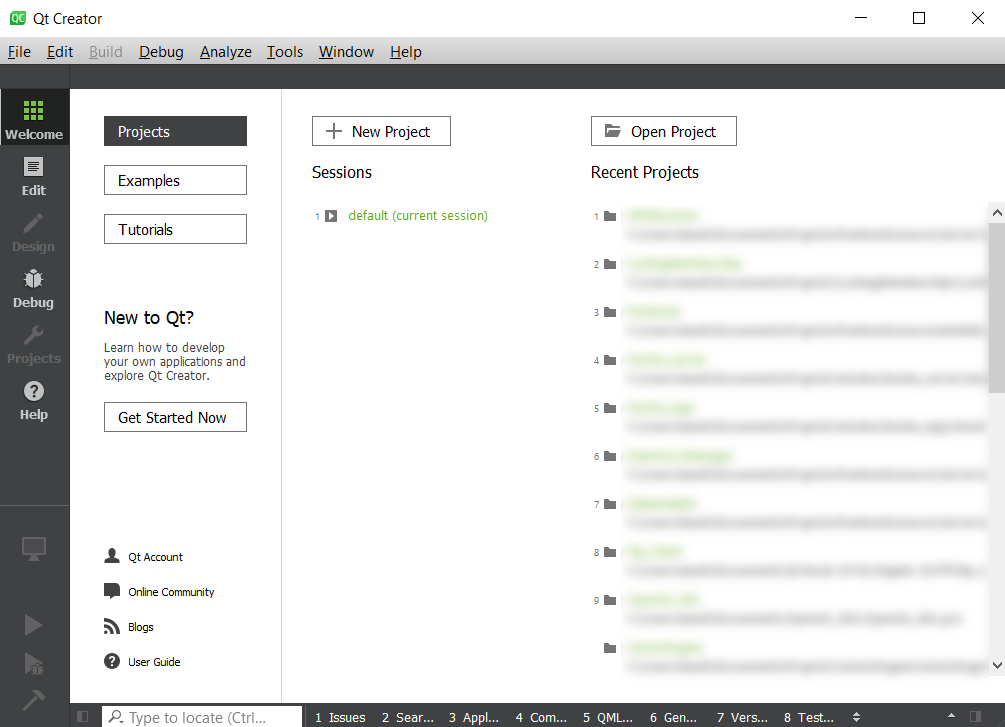Click the recent projects scrollbar thumb

pyautogui.click(x=997, y=307)
